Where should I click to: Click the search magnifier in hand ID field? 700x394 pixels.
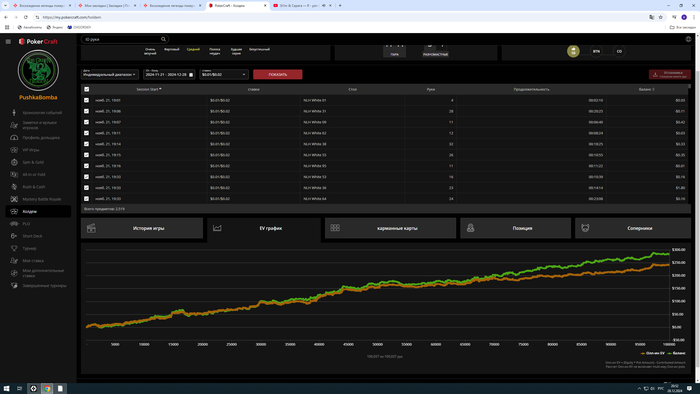(x=163, y=39)
